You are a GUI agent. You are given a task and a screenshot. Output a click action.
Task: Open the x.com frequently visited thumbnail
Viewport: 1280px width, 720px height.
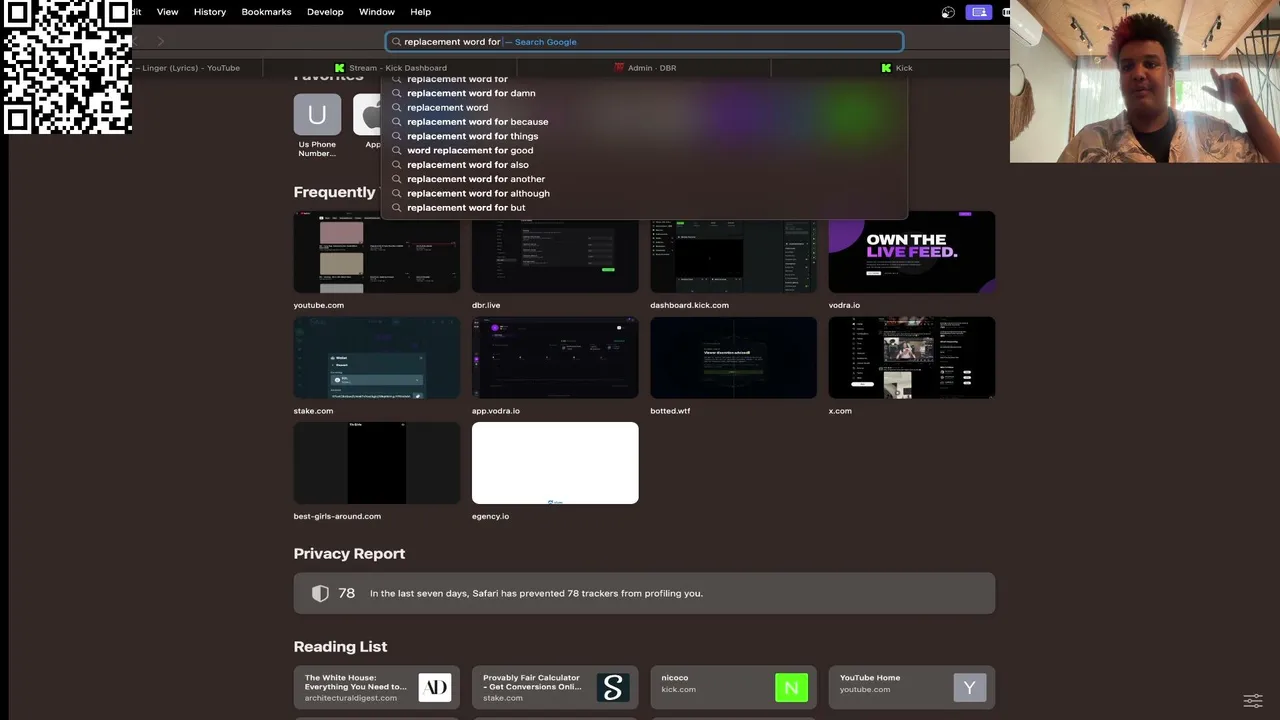click(912, 358)
